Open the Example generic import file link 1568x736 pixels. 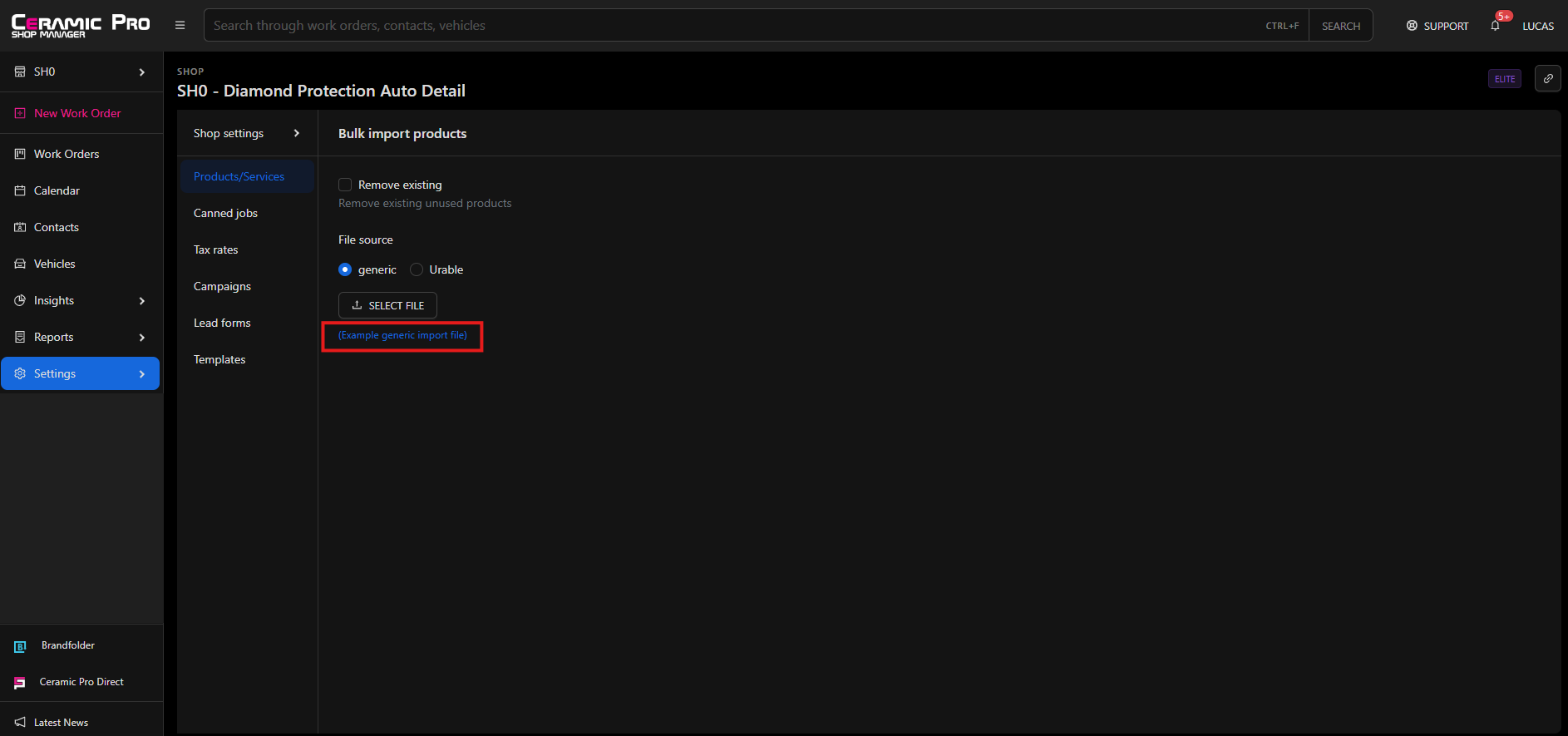(x=402, y=335)
